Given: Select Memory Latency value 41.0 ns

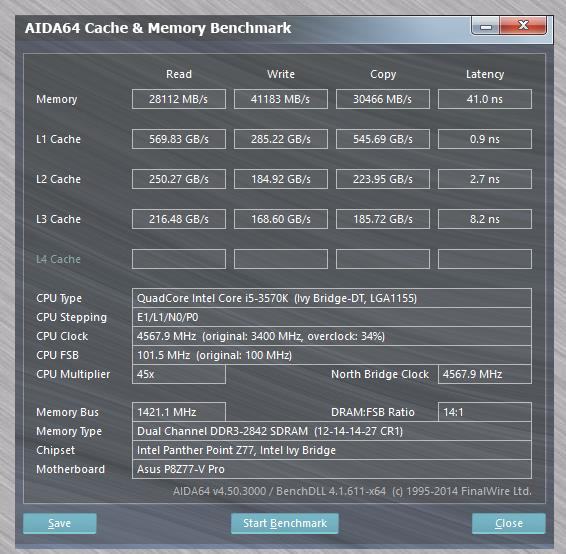Looking at the screenshot, I should click(x=485, y=99).
